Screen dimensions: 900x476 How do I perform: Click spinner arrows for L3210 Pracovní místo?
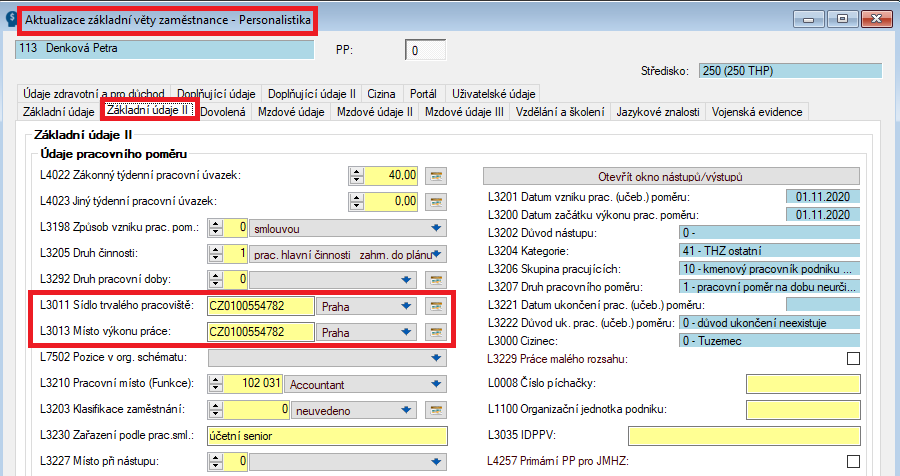[214, 384]
